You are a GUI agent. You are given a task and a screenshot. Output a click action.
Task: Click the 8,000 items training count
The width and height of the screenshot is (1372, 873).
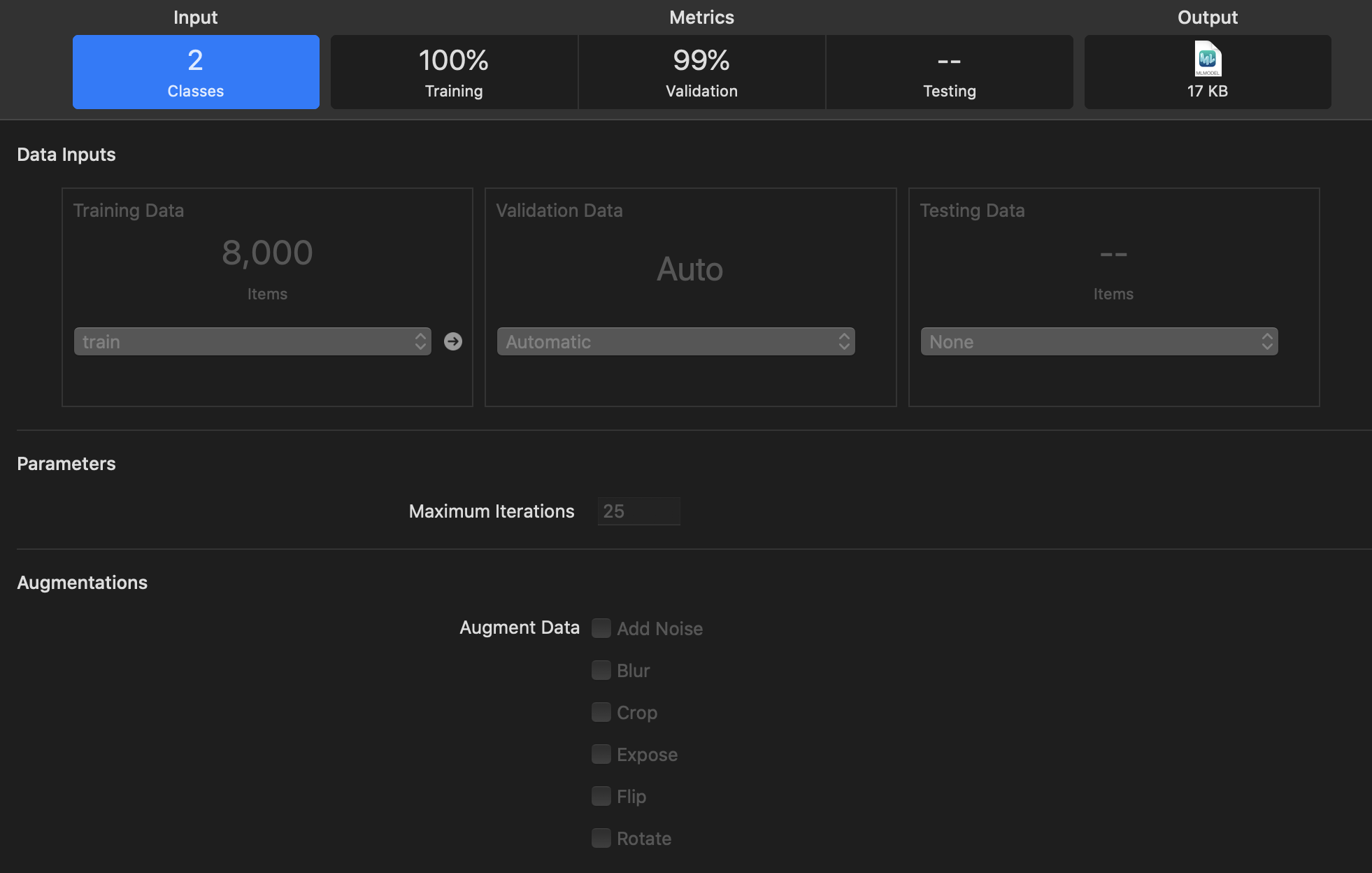[267, 253]
